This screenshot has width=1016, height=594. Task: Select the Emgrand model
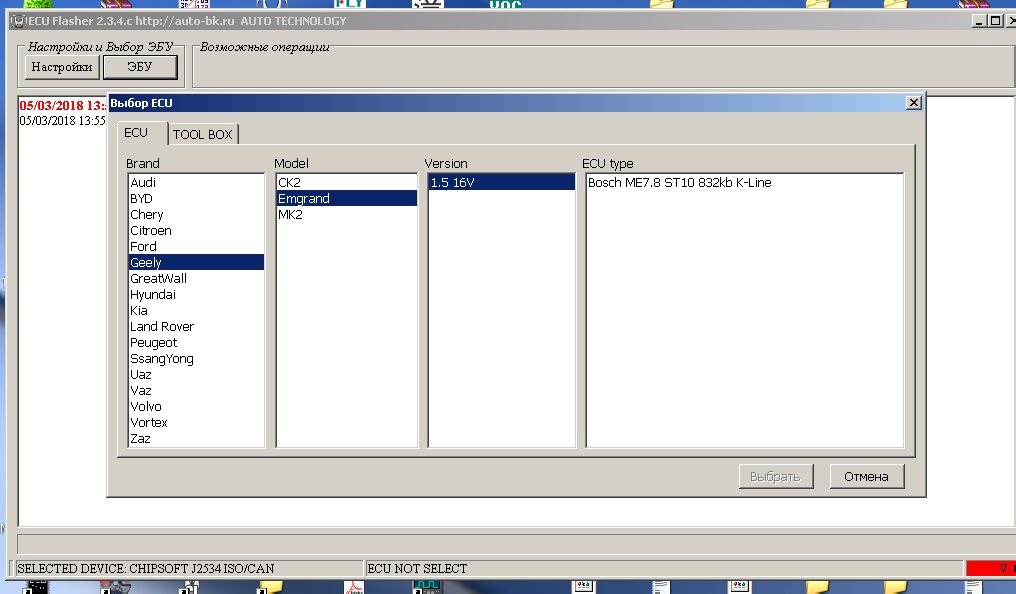[x=347, y=199]
